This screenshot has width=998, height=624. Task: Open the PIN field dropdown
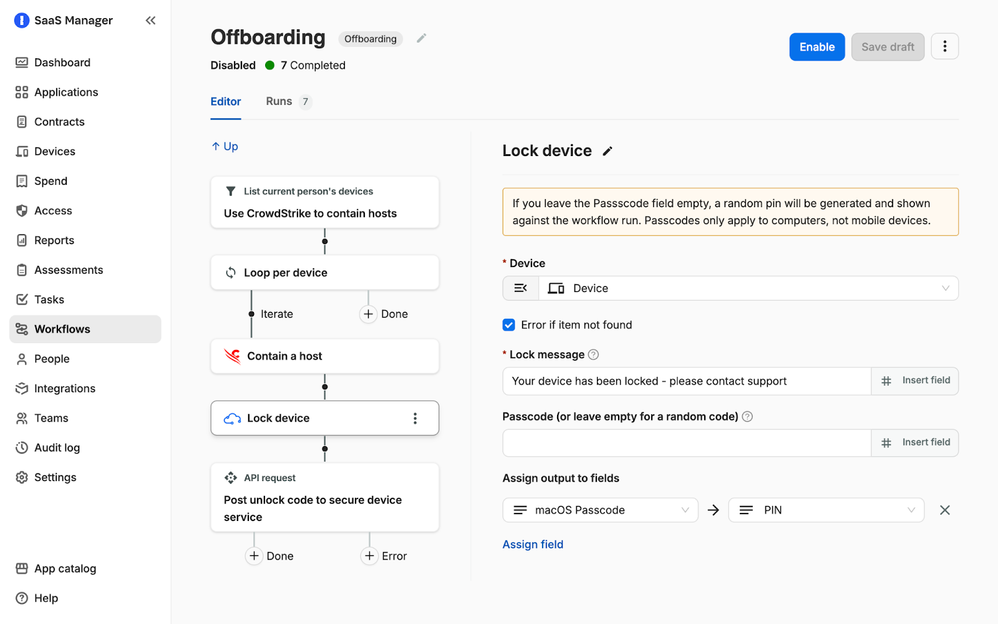(x=826, y=510)
